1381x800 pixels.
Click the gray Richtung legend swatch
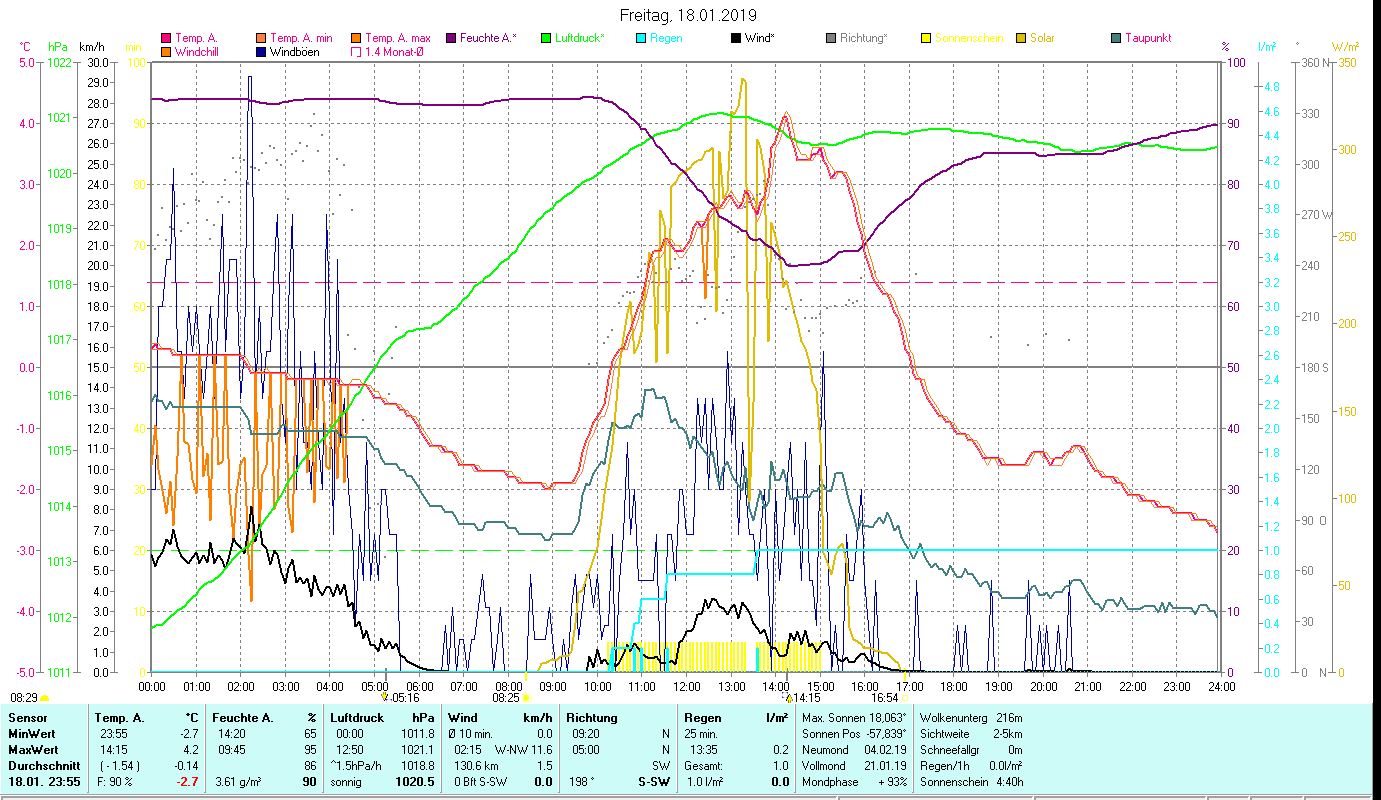[x=831, y=38]
